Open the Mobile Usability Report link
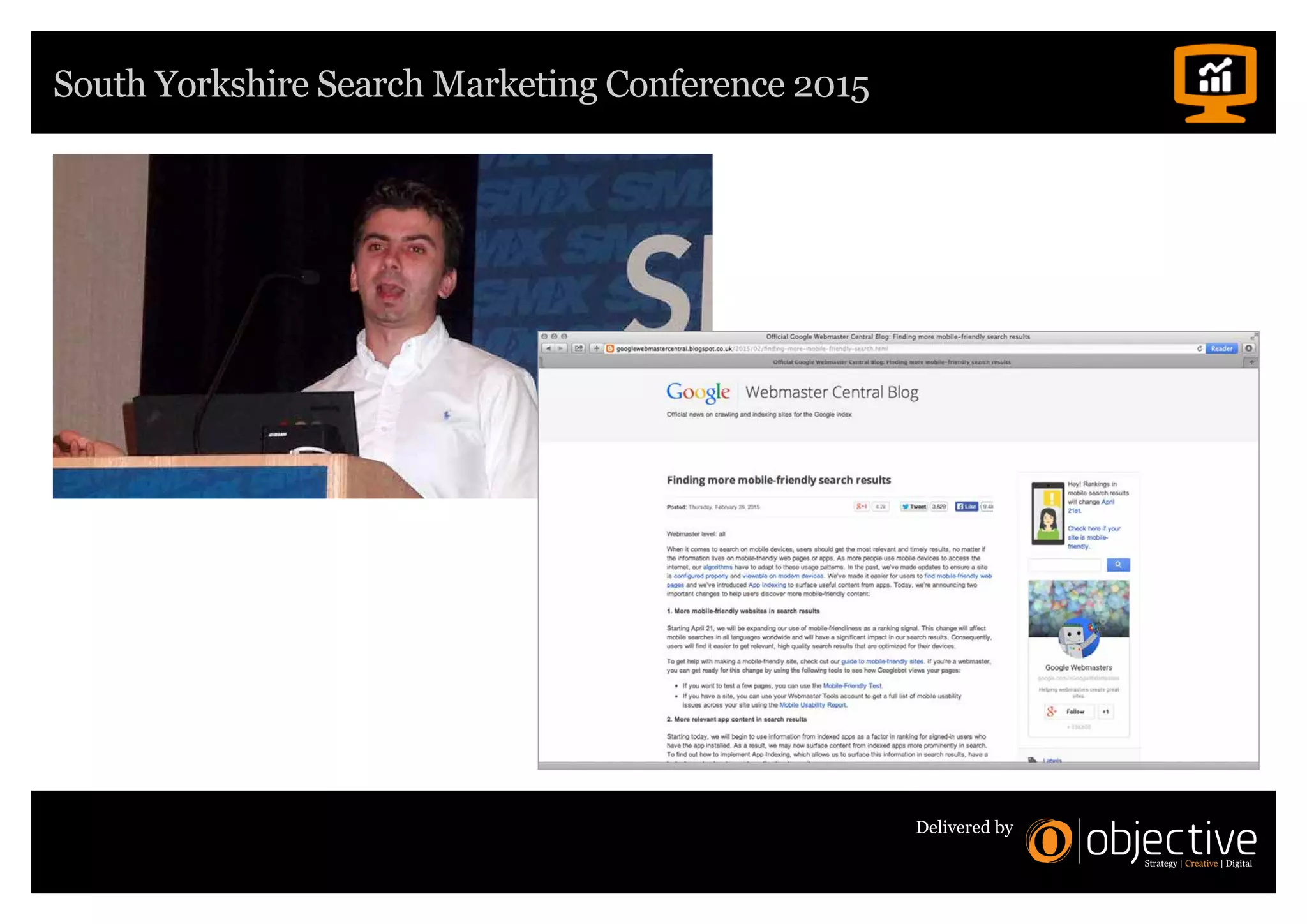The image size is (1307, 924). point(812,705)
